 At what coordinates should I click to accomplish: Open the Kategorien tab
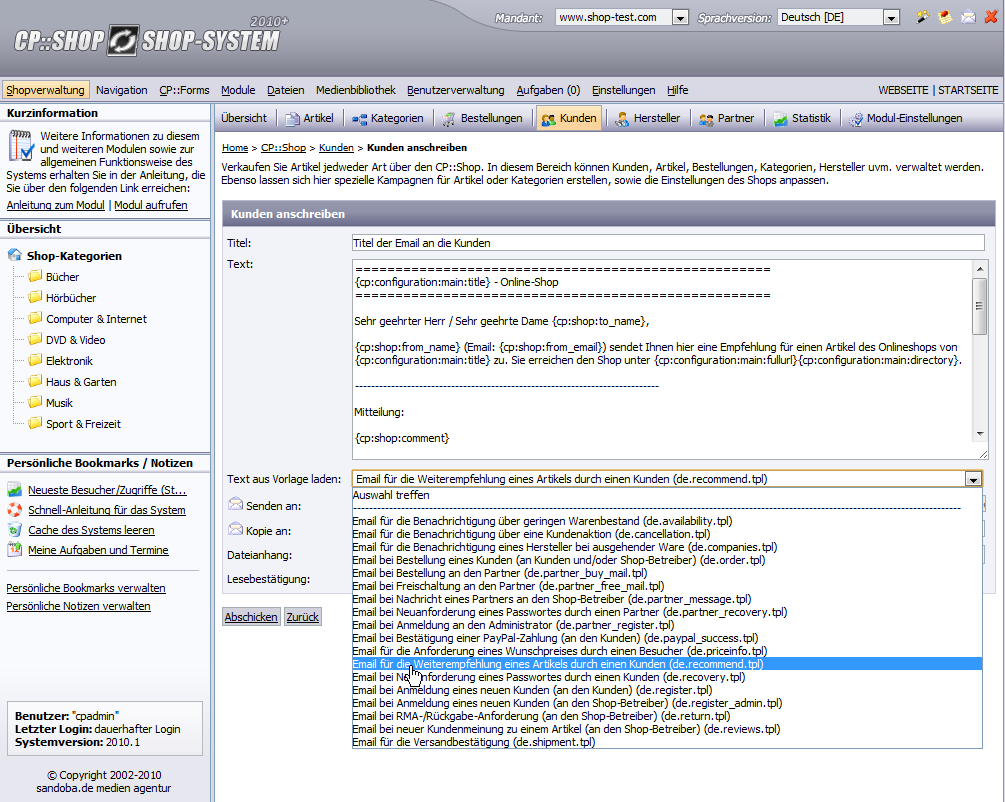(388, 118)
